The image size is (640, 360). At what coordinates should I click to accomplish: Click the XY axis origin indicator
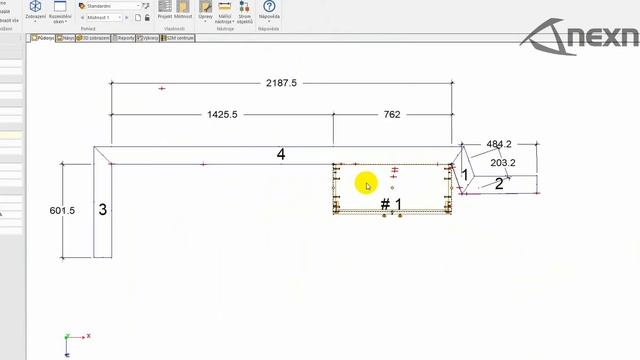point(67,338)
